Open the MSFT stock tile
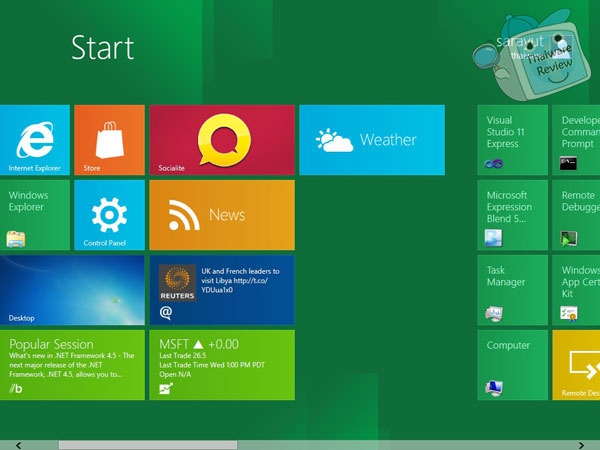This screenshot has height=450, width=600. coord(222,365)
